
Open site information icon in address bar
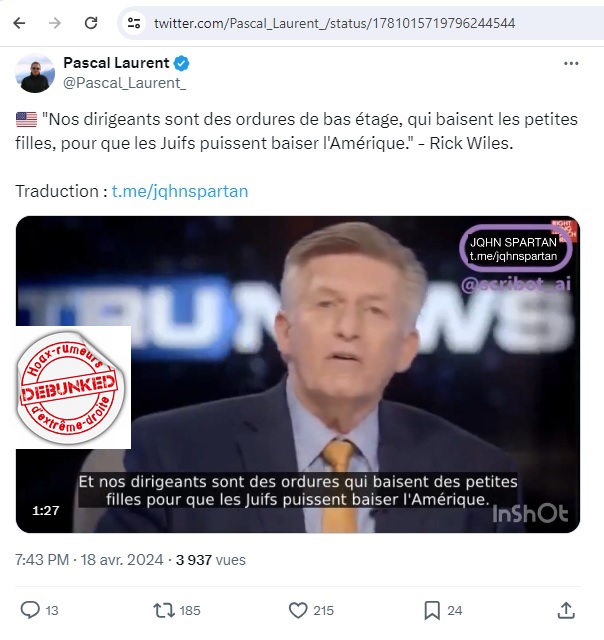click(x=134, y=23)
